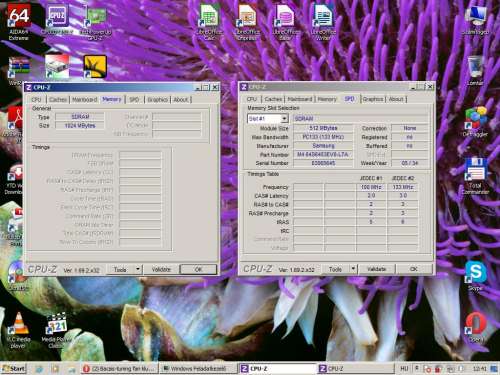Open VLC media player cone icon

click(x=19, y=330)
